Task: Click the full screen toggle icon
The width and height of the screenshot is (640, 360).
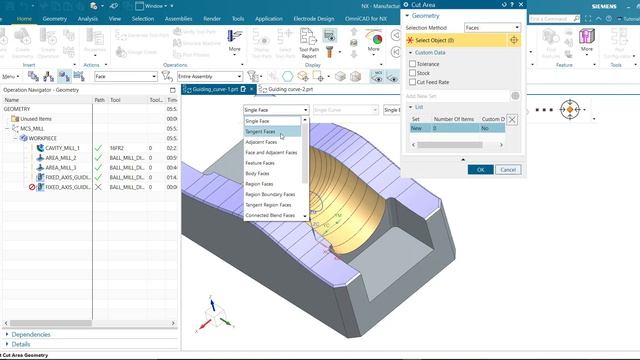Action: click(588, 19)
